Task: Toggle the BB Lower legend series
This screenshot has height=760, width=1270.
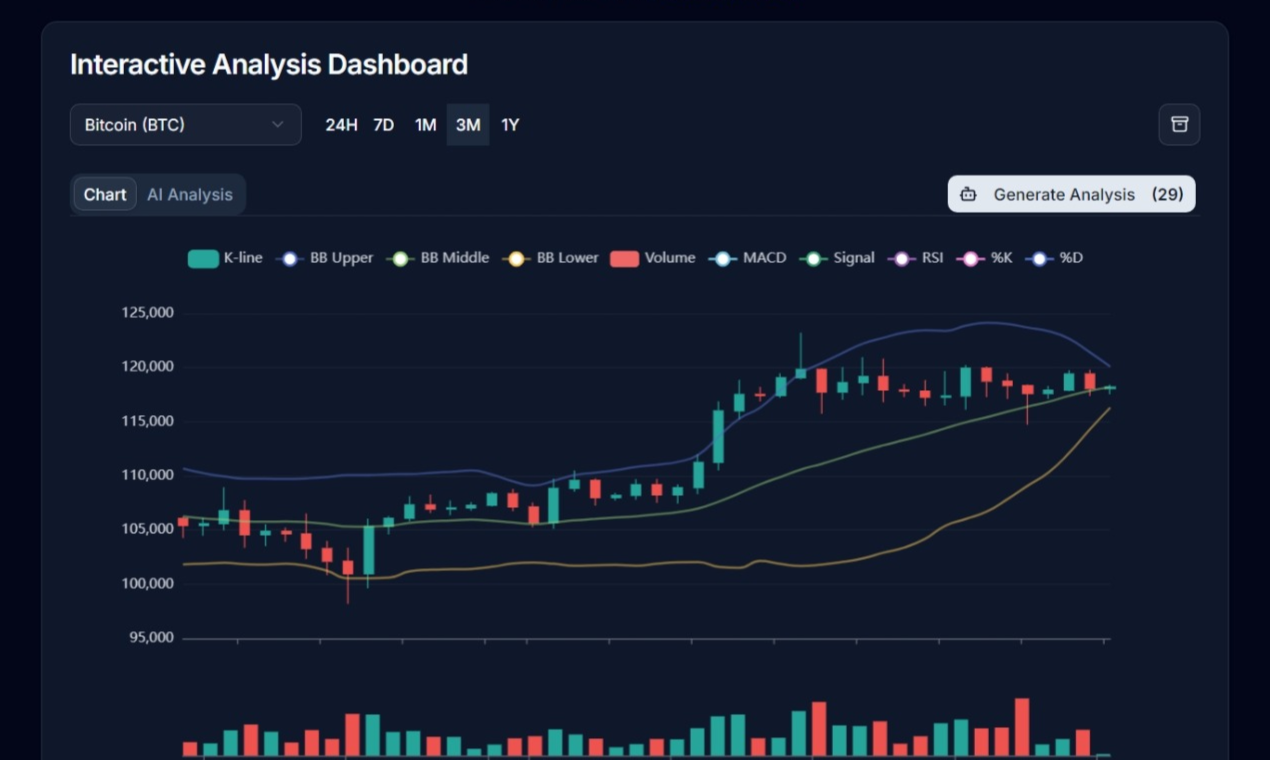Action: pos(550,258)
